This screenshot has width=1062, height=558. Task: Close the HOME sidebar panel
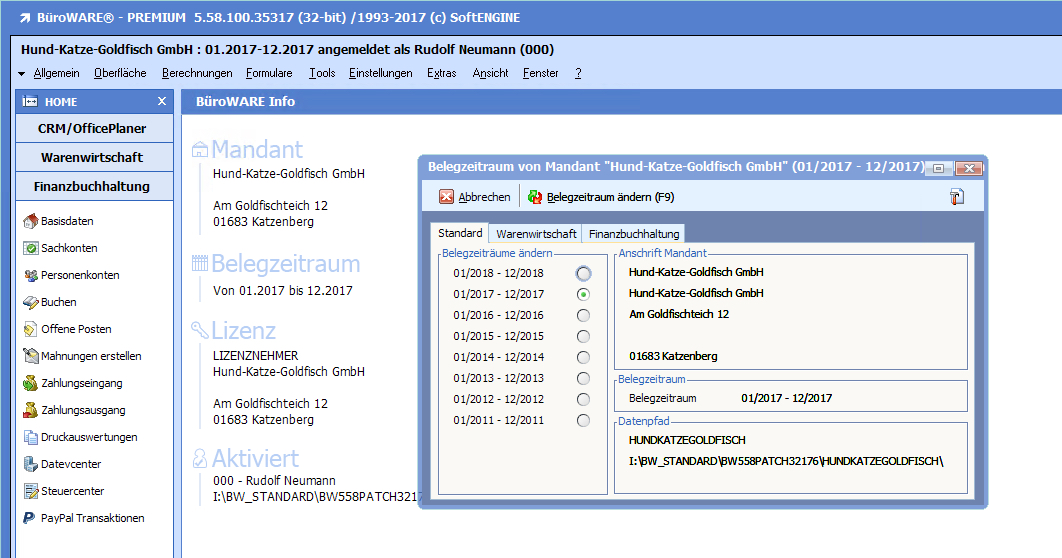point(162,101)
